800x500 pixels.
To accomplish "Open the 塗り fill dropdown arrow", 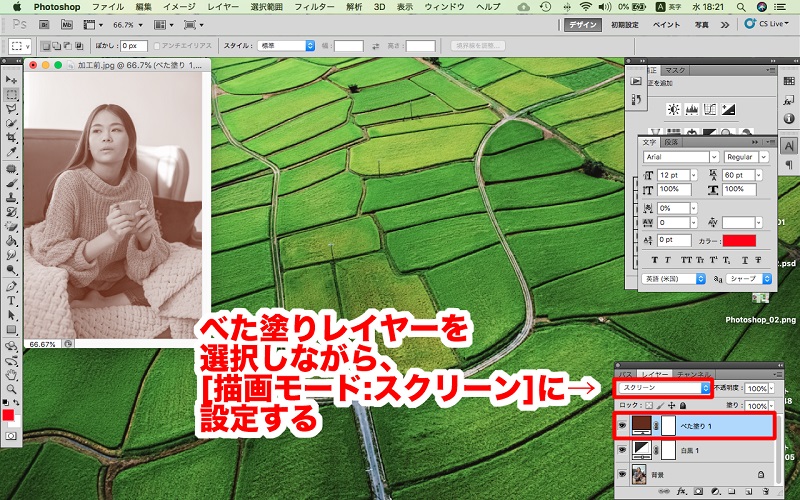I will point(771,406).
